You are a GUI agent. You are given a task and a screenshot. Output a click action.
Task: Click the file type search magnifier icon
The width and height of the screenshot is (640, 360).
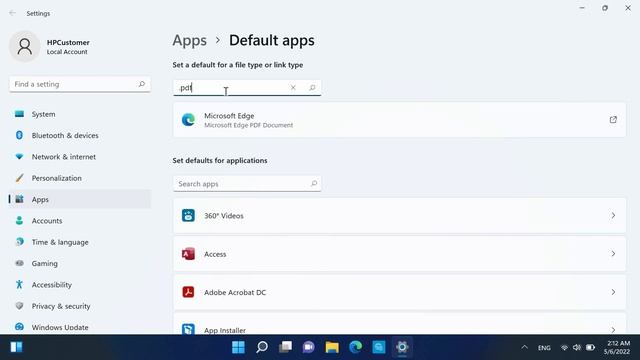[x=312, y=87]
